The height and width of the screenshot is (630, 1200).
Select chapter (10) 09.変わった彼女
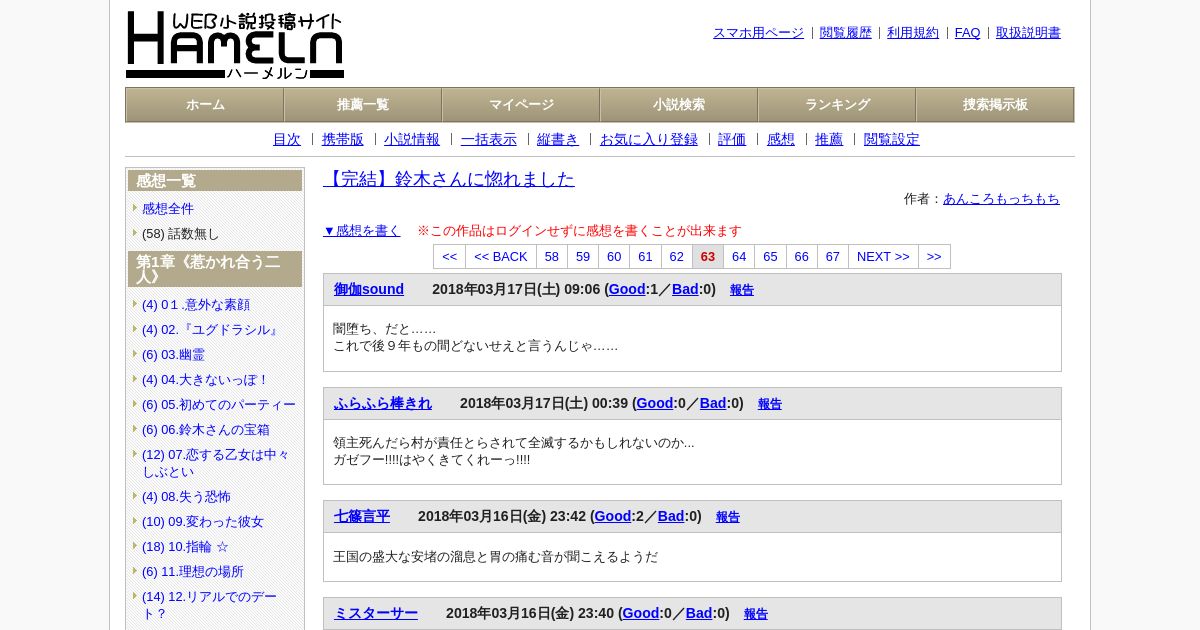[x=203, y=522]
